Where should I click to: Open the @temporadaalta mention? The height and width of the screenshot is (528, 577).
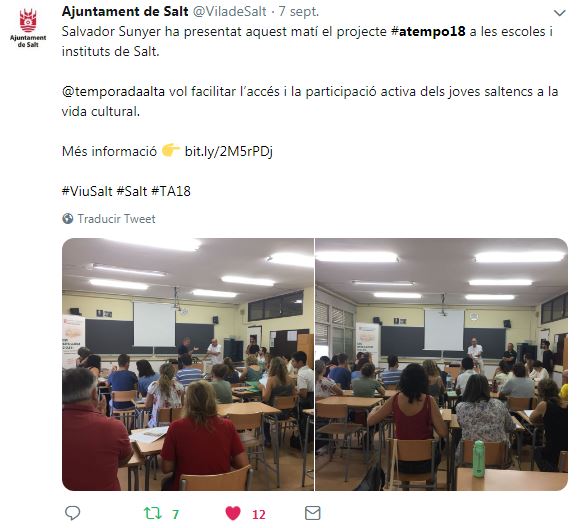click(x=113, y=92)
